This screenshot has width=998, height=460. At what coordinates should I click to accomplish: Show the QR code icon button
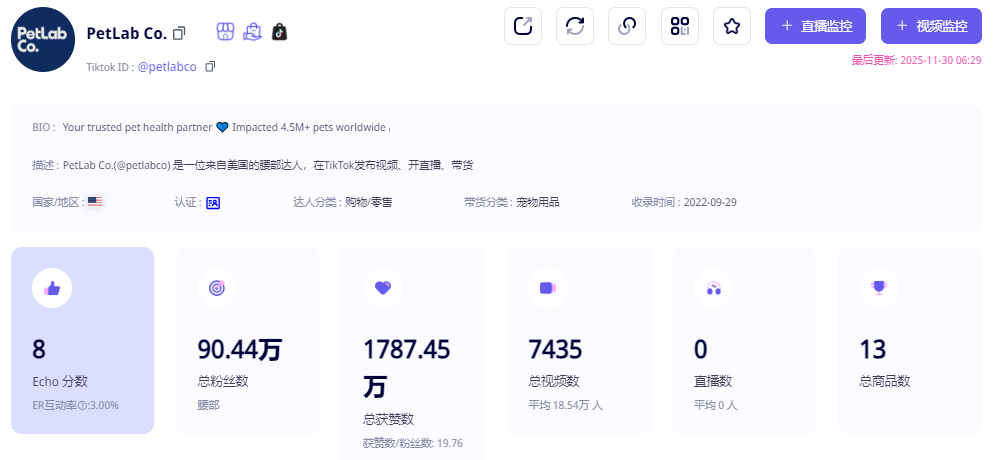[x=680, y=26]
